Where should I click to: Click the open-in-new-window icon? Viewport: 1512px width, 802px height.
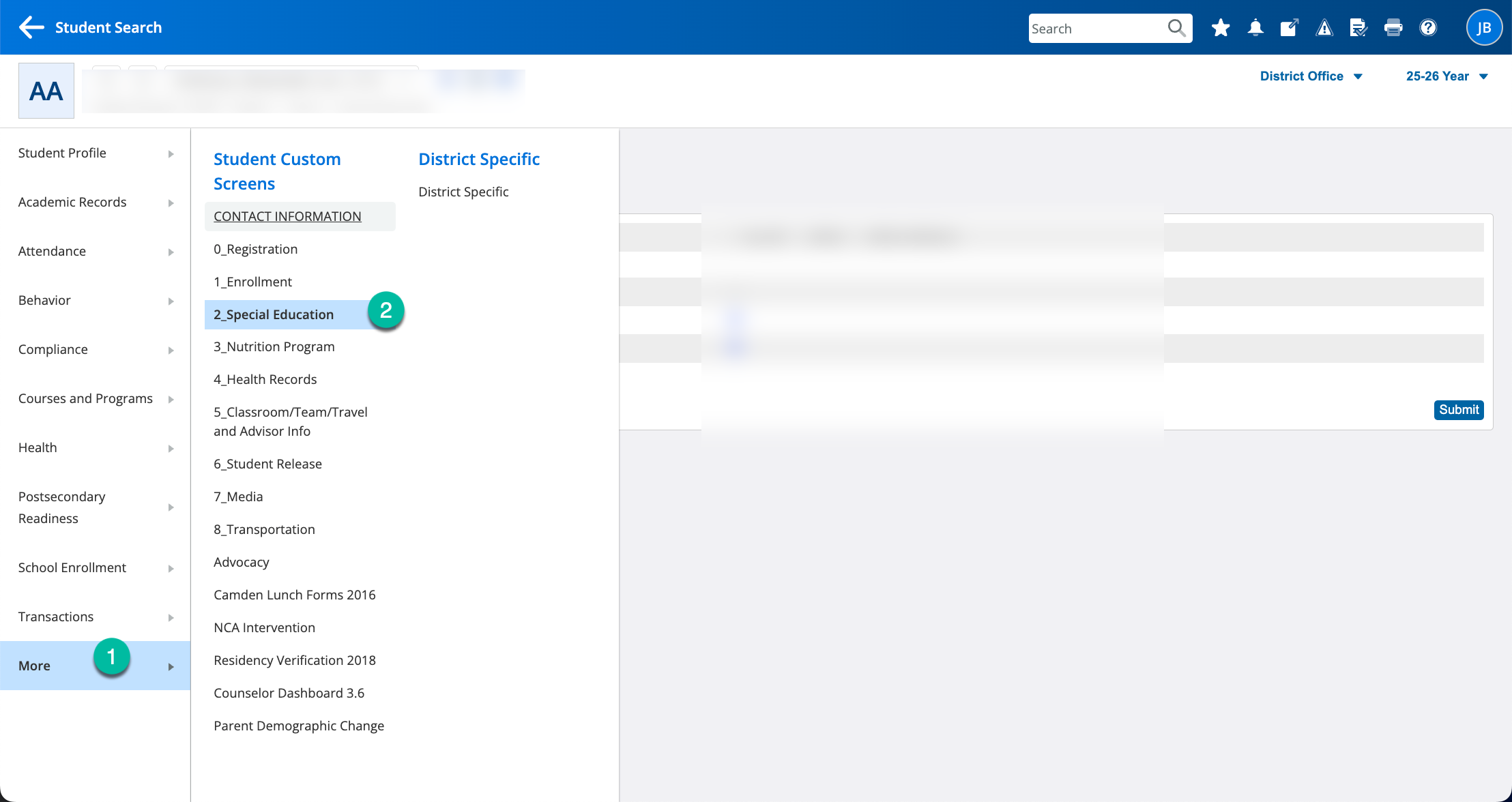(1289, 28)
